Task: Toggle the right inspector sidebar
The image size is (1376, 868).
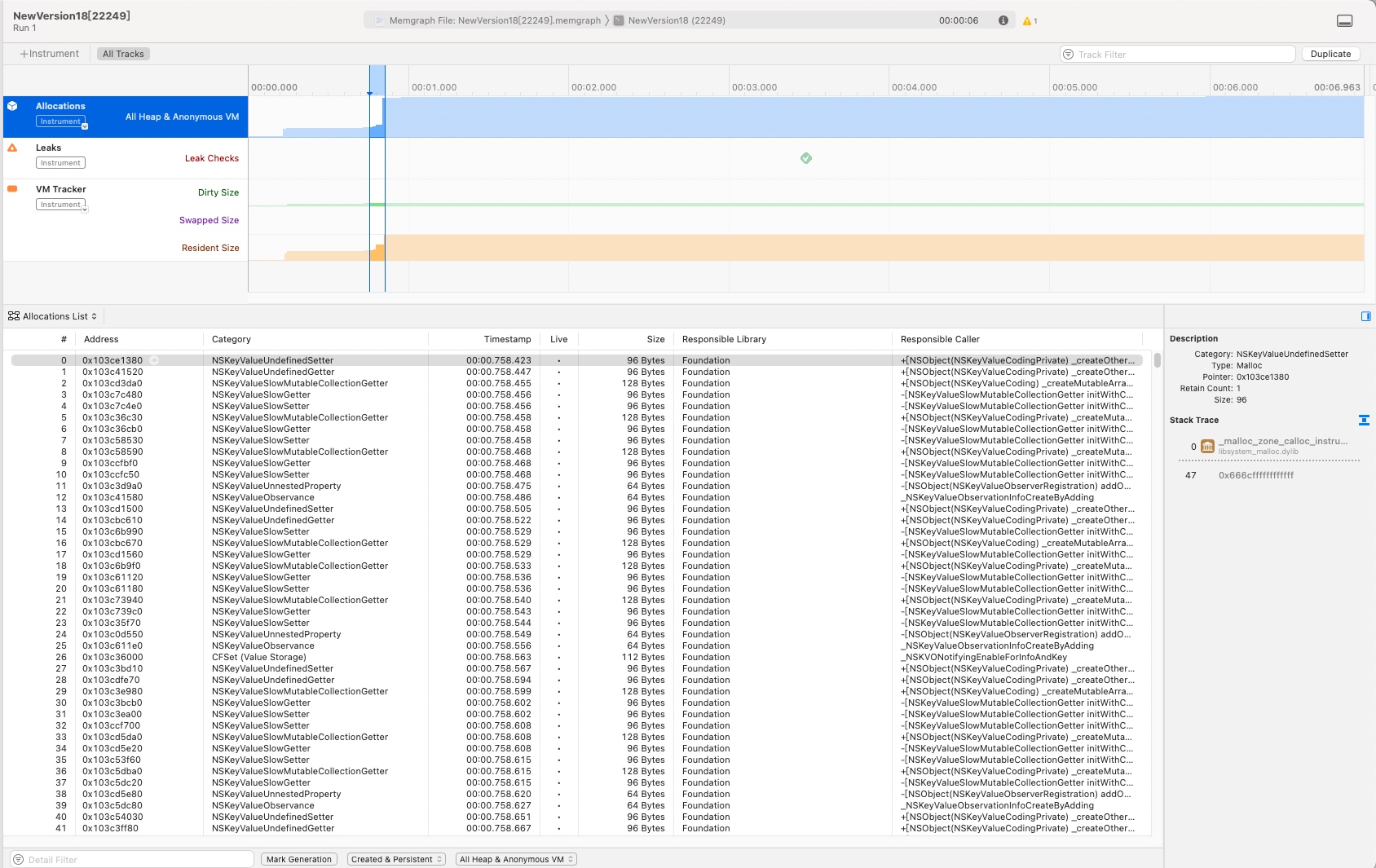Action: [x=1366, y=316]
